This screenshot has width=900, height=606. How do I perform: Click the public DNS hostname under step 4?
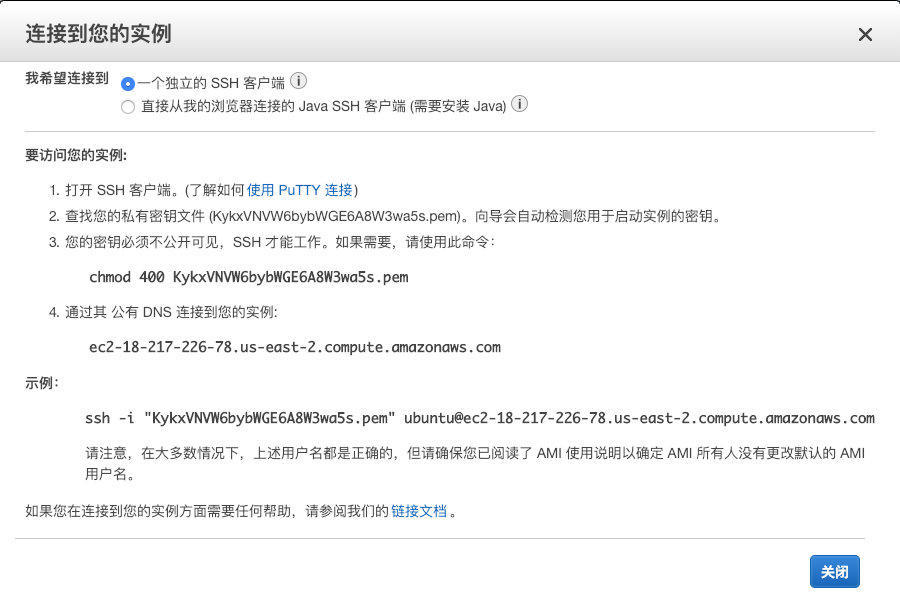295,347
